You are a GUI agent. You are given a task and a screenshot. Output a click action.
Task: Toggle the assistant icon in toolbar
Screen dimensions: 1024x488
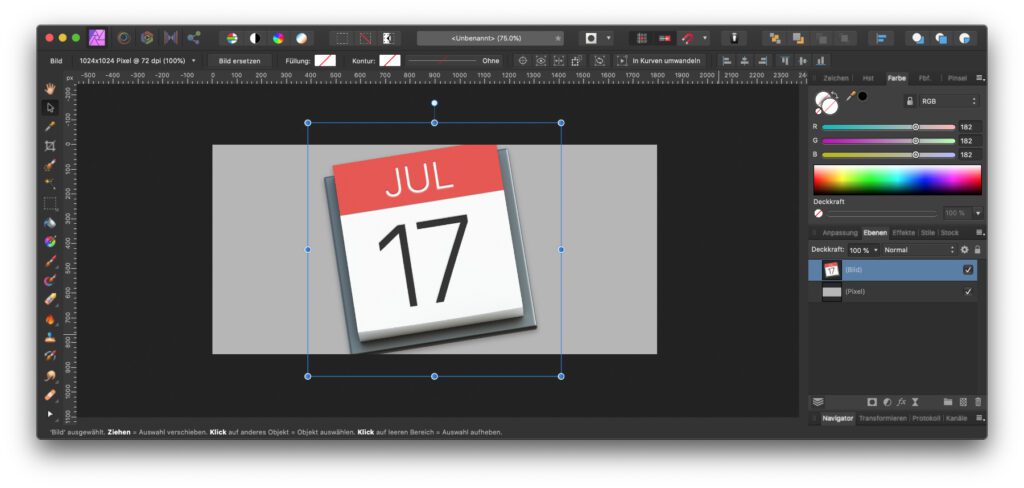tap(734, 38)
